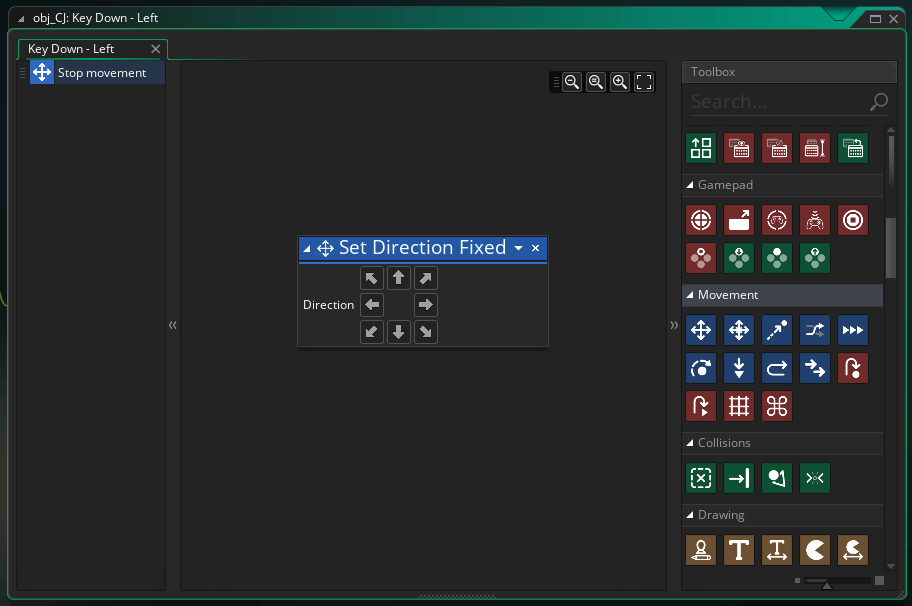Select Stop movement action in the list
The image size is (912, 606).
point(101,73)
